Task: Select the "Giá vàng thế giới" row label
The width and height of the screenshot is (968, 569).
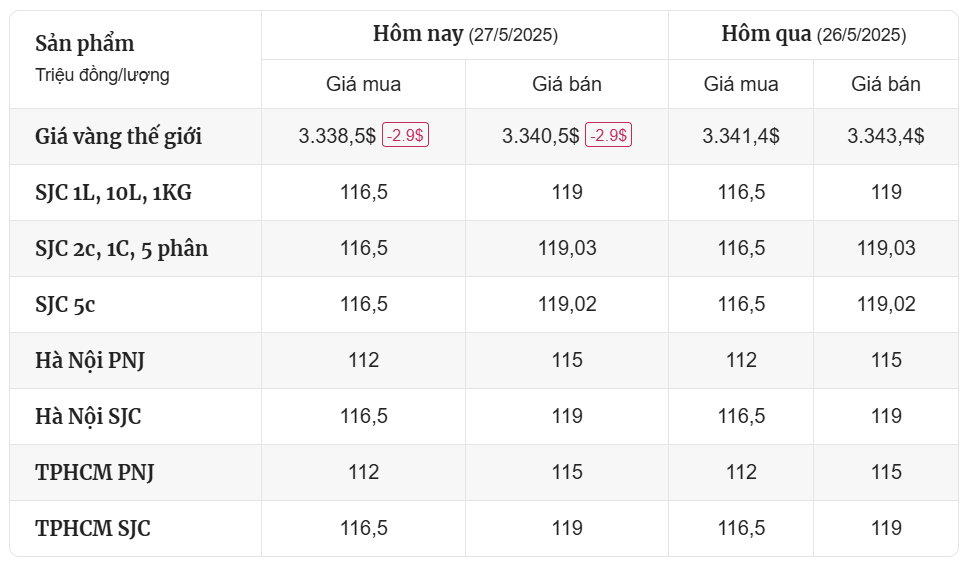Action: (119, 136)
